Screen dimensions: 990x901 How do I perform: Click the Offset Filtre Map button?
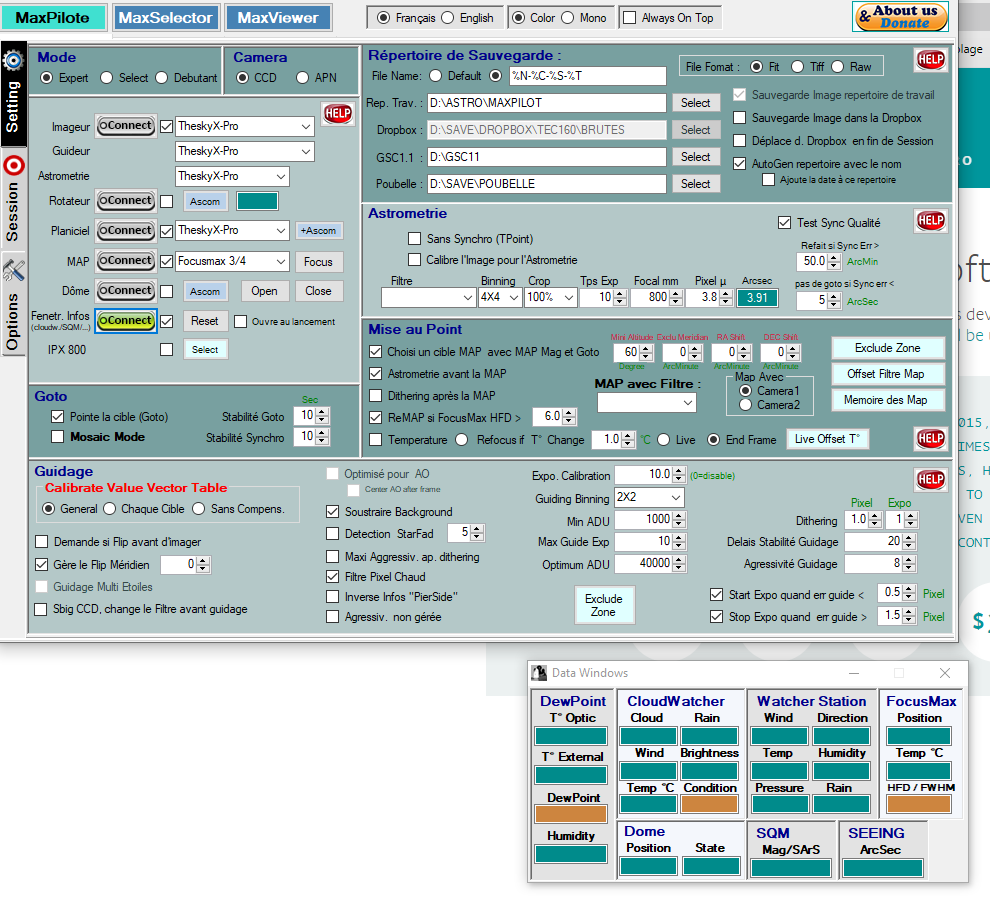click(888, 374)
